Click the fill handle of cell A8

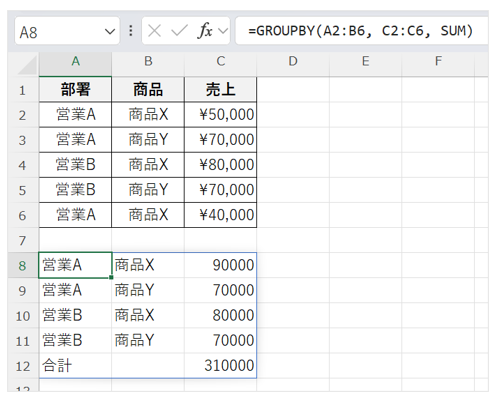pos(111,277)
